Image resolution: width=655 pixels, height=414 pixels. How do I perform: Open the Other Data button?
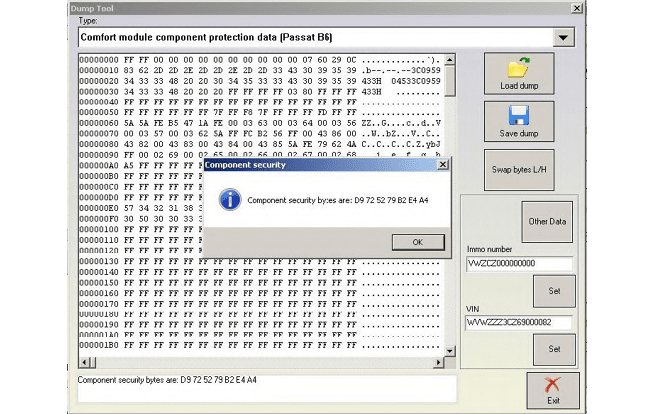[547, 220]
